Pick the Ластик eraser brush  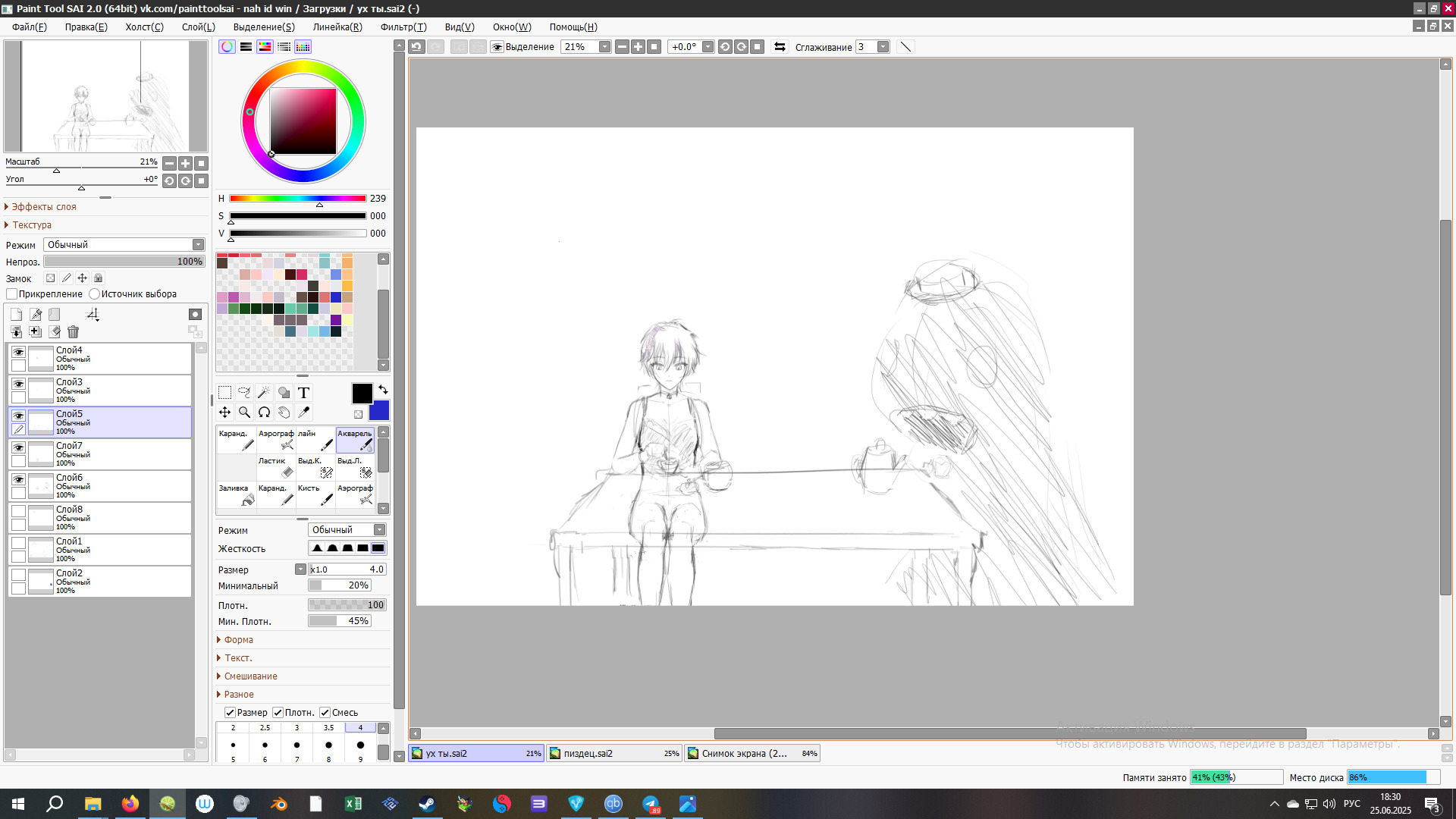point(276,467)
